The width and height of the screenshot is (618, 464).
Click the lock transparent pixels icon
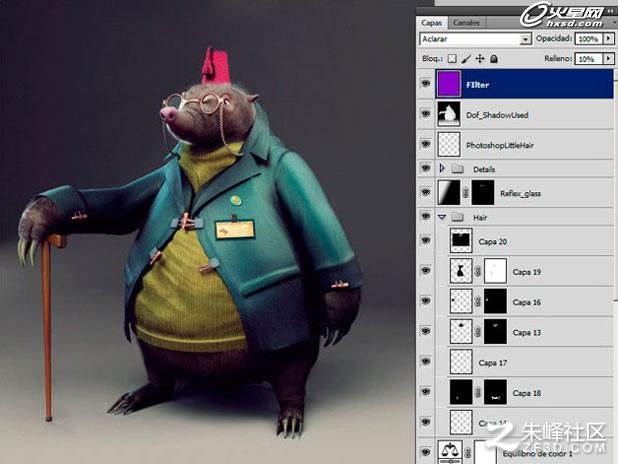tap(452, 59)
